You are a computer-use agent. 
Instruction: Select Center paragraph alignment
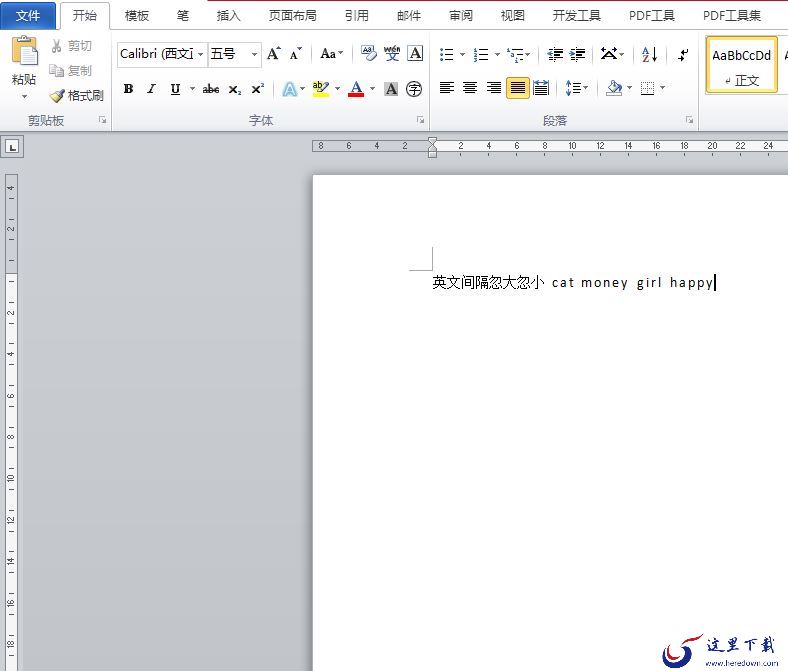click(x=470, y=88)
